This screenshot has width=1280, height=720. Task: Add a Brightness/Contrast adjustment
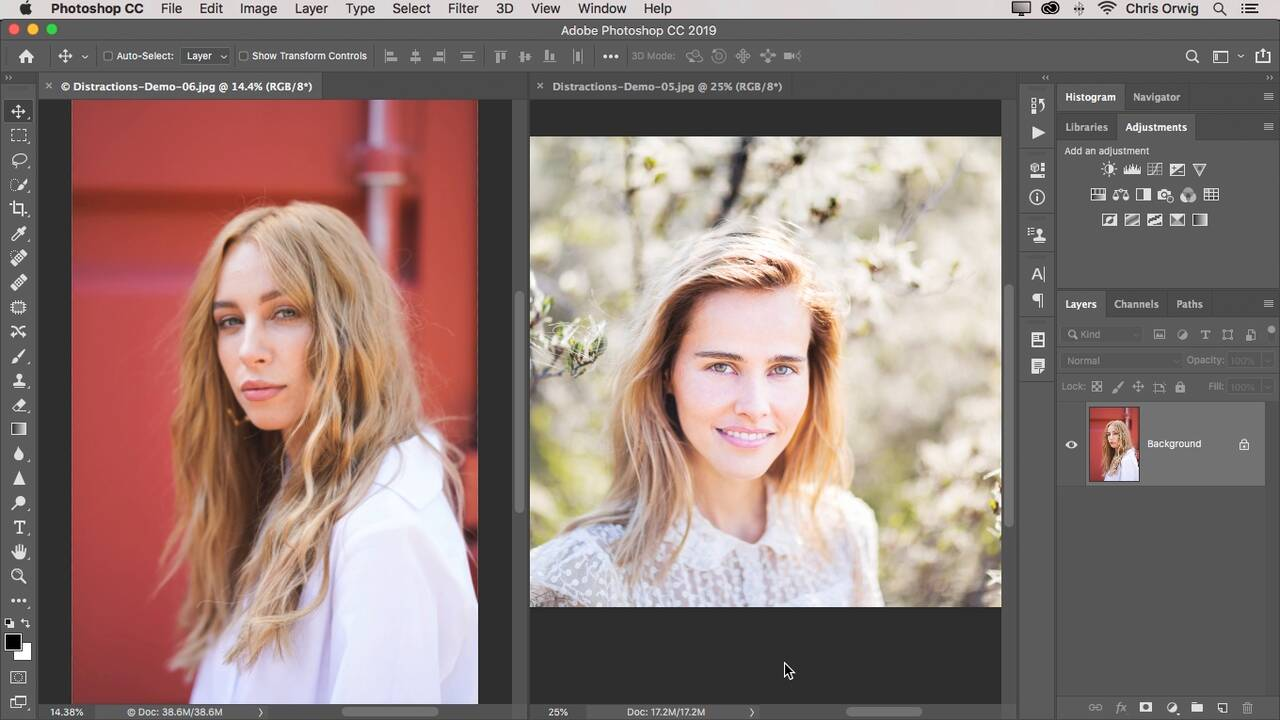pos(1108,170)
